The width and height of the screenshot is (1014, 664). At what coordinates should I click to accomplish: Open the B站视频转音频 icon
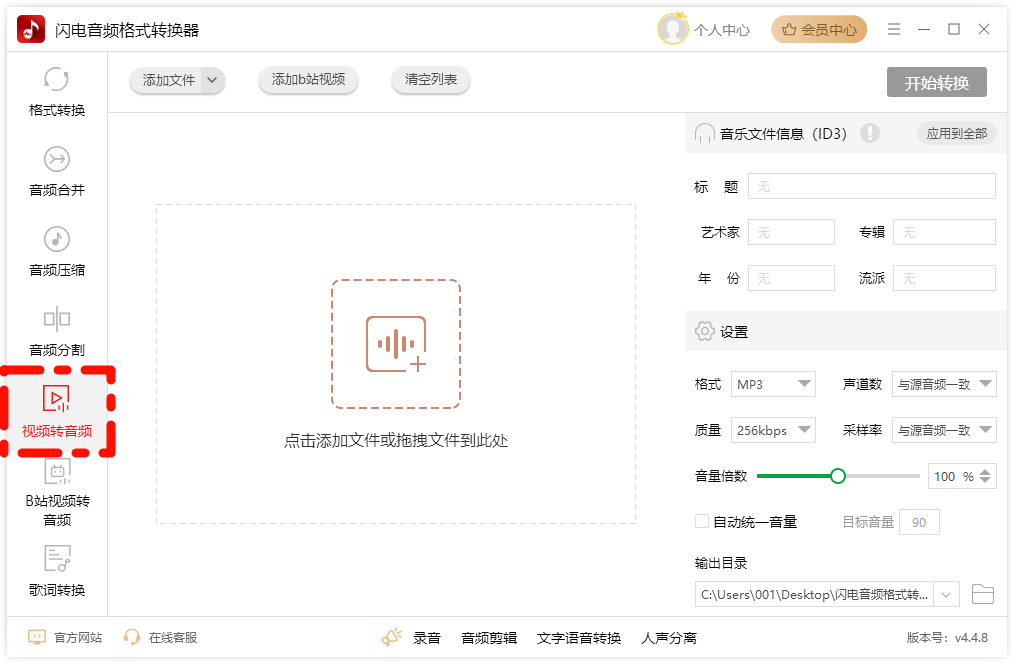click(x=57, y=471)
